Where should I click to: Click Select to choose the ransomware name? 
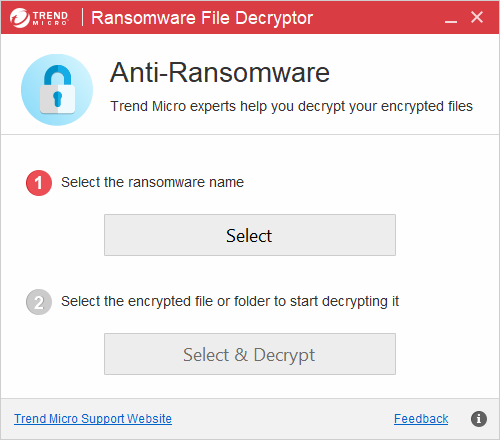tap(250, 235)
